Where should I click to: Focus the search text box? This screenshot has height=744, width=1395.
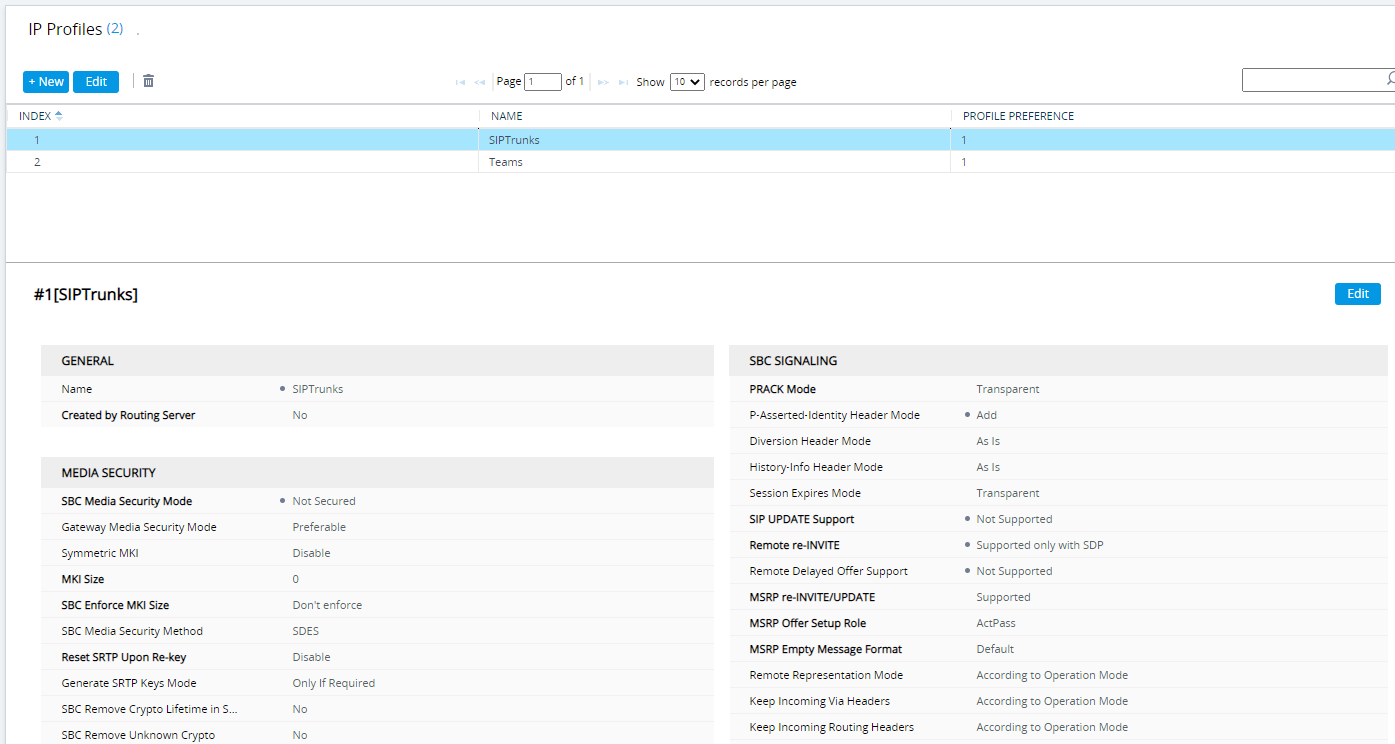click(x=1310, y=80)
